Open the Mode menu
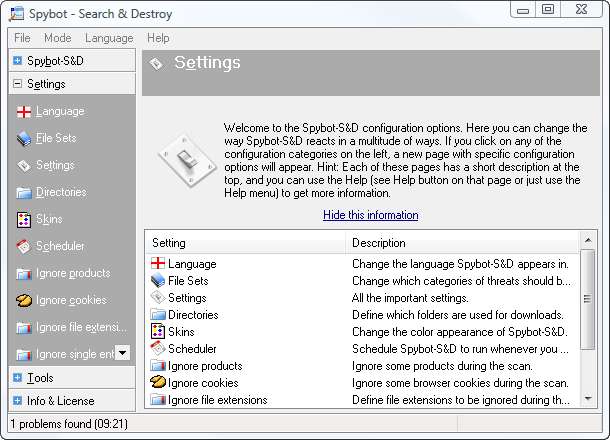Image resolution: width=610 pixels, height=440 pixels. [x=57, y=38]
